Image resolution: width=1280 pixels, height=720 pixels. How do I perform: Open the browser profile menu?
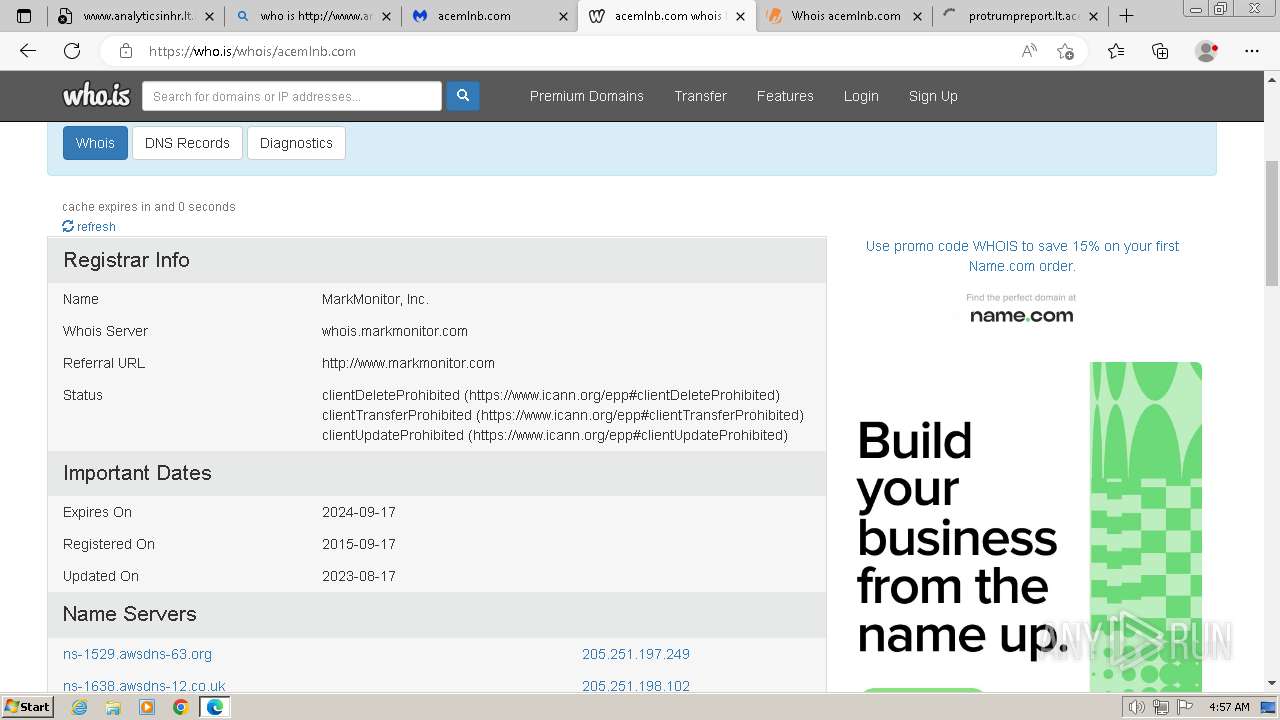pos(1207,51)
